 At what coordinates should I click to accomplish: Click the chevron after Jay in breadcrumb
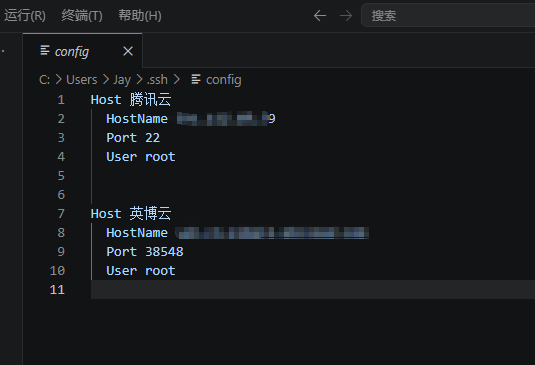tap(139, 80)
